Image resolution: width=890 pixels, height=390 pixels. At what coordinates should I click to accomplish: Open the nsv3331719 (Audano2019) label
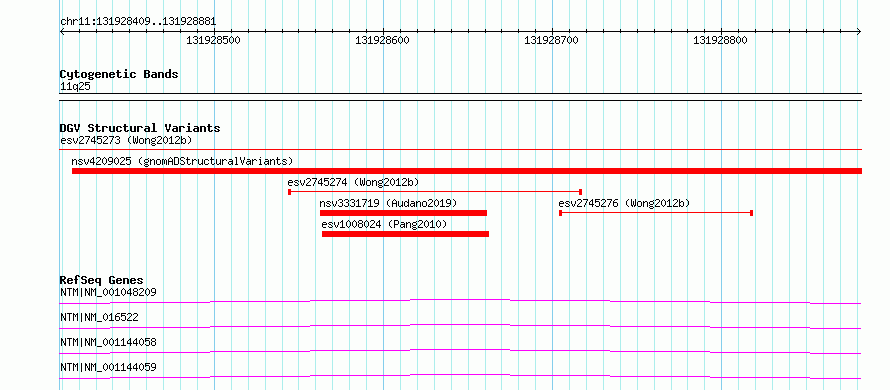pyautogui.click(x=388, y=203)
